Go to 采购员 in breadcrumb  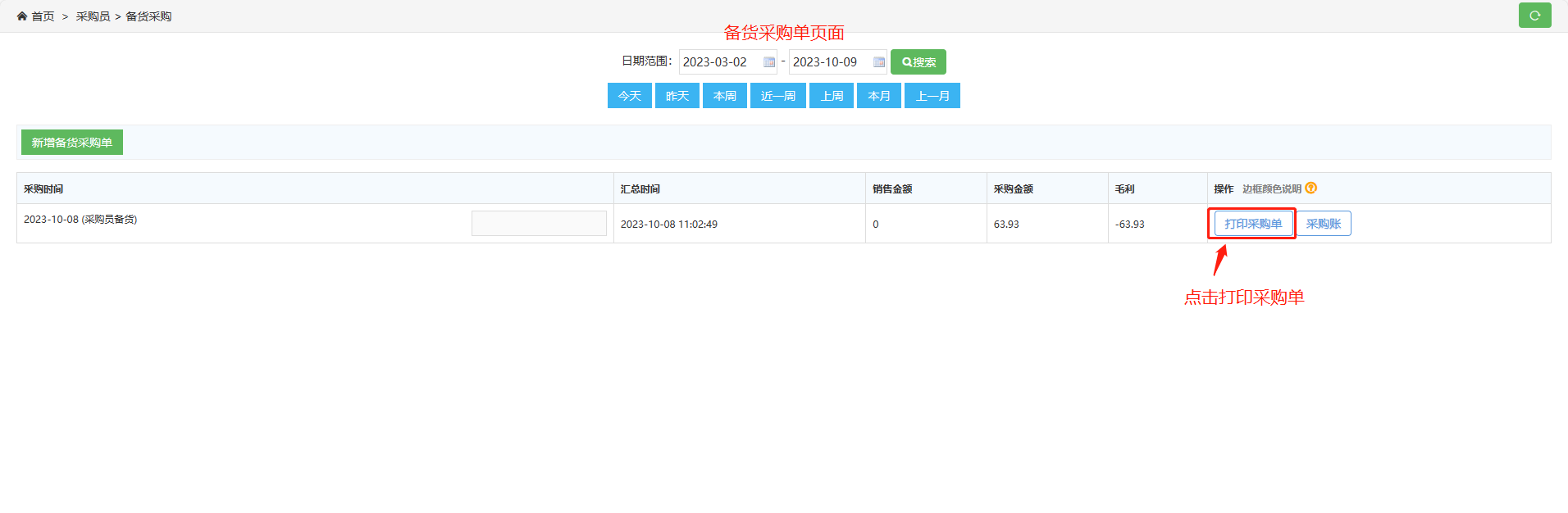[93, 16]
